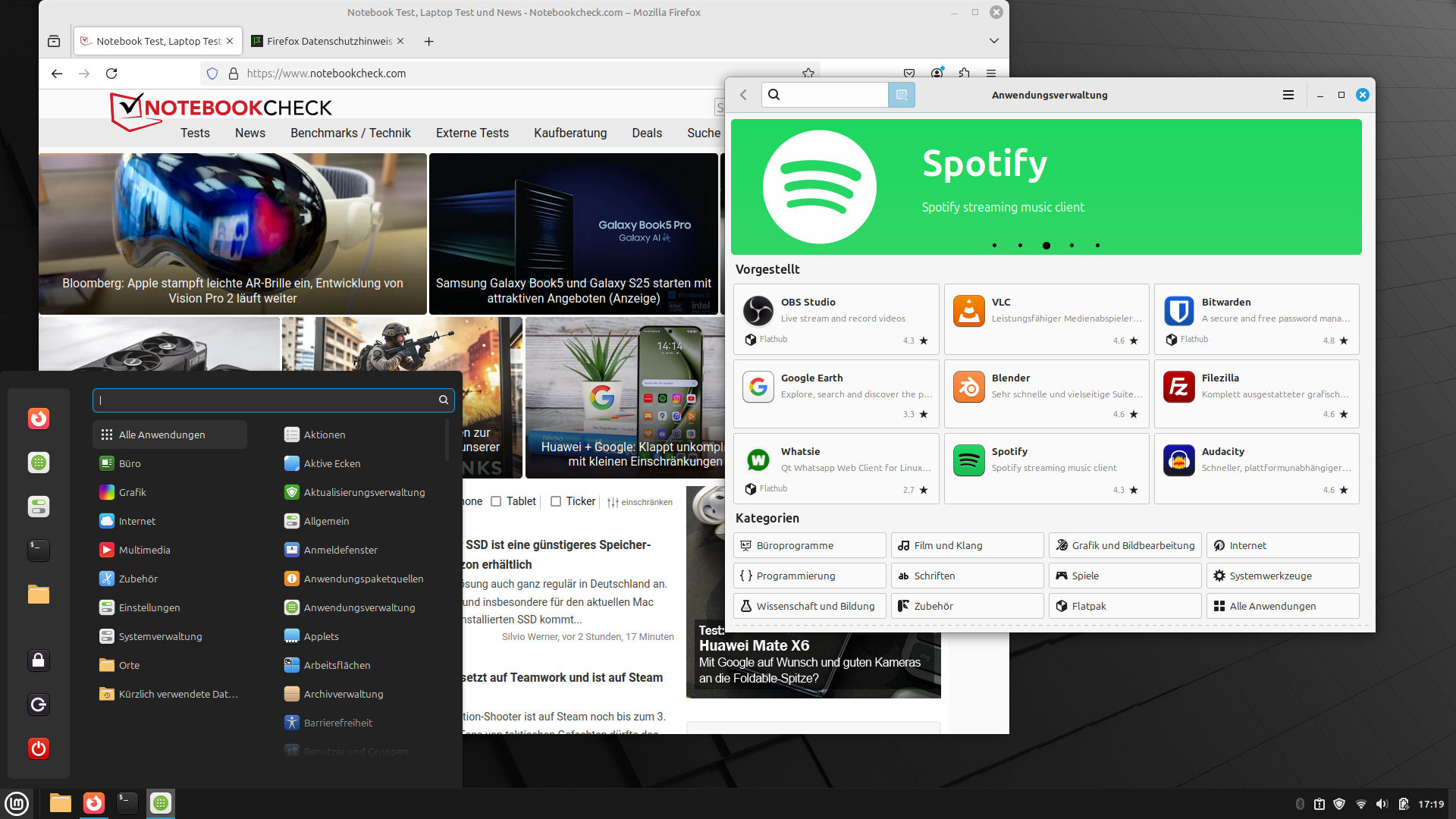
Task: Select Multimedia category in application menu
Action: [x=144, y=550]
